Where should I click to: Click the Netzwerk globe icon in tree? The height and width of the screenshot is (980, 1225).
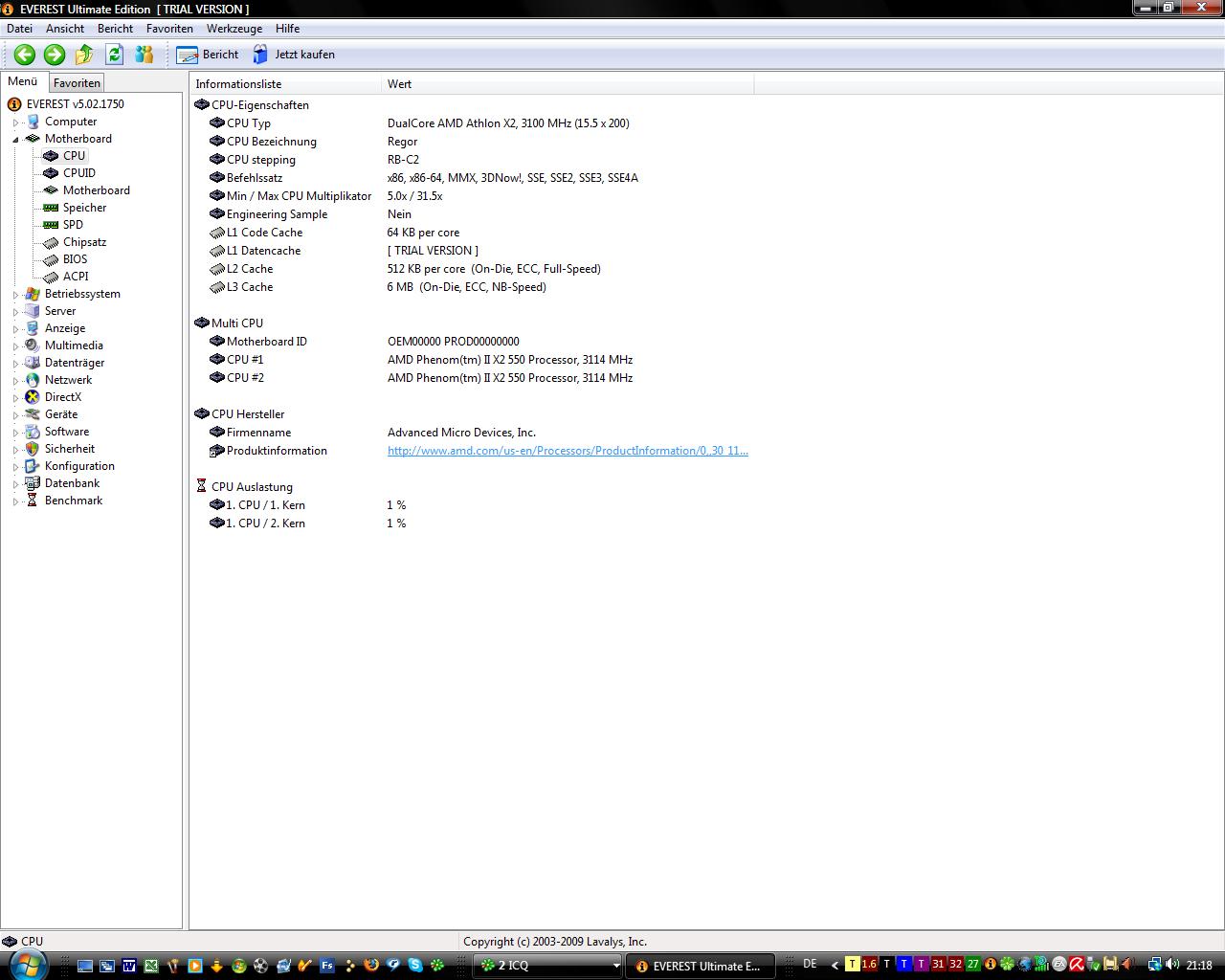click(33, 380)
